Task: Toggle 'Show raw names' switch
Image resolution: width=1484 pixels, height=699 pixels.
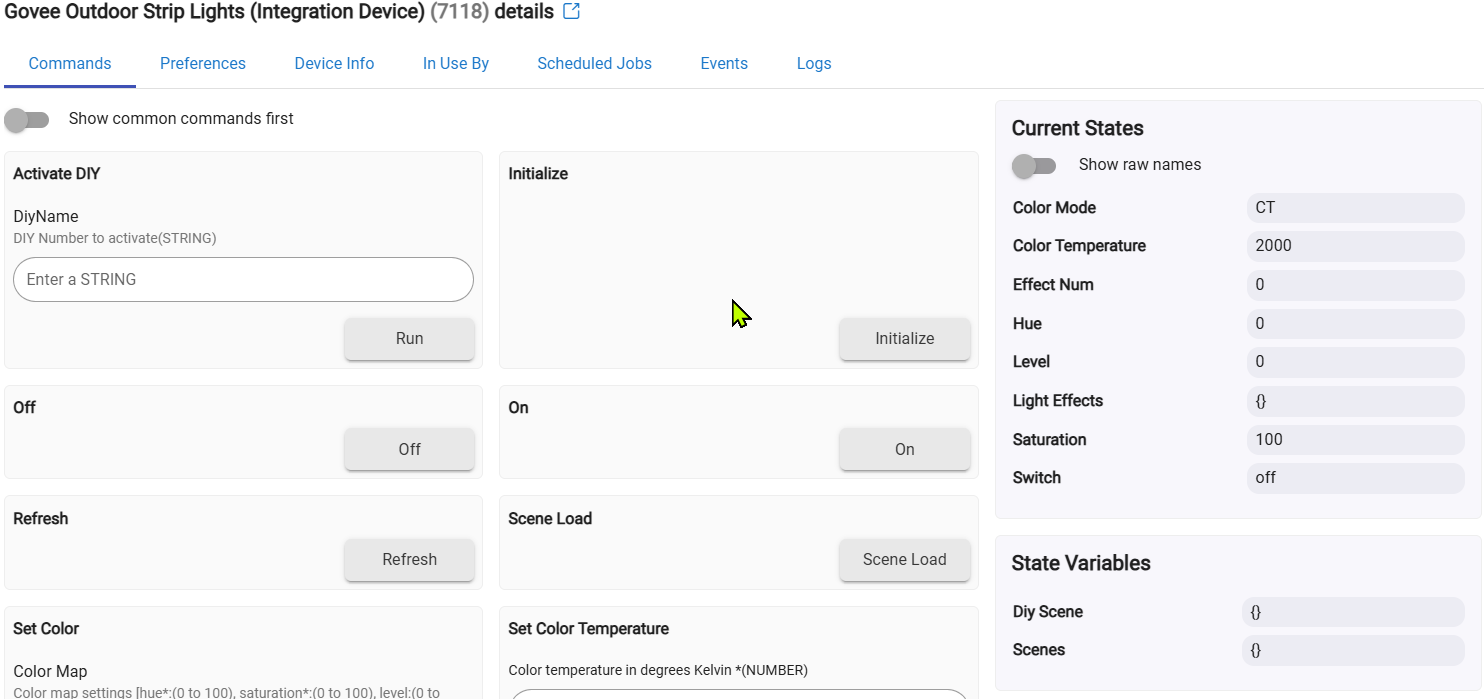Action: 1034,166
